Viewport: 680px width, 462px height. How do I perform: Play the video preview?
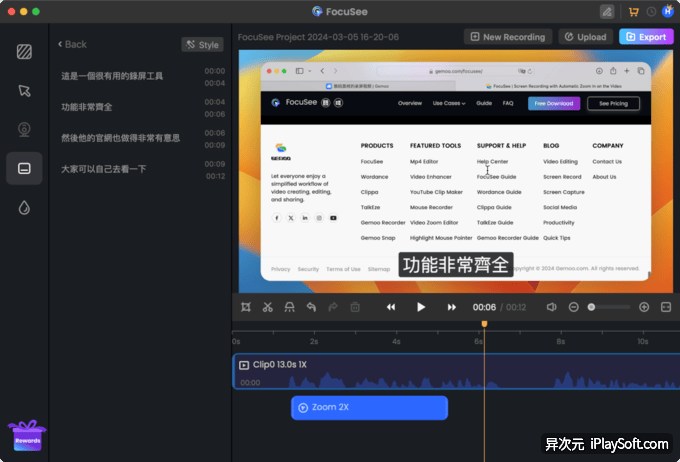point(421,307)
